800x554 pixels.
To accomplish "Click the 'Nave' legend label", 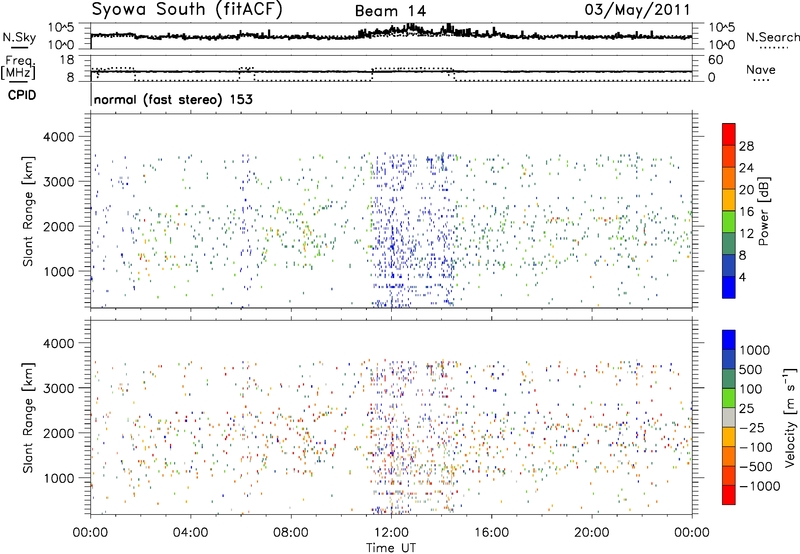I will click(760, 70).
